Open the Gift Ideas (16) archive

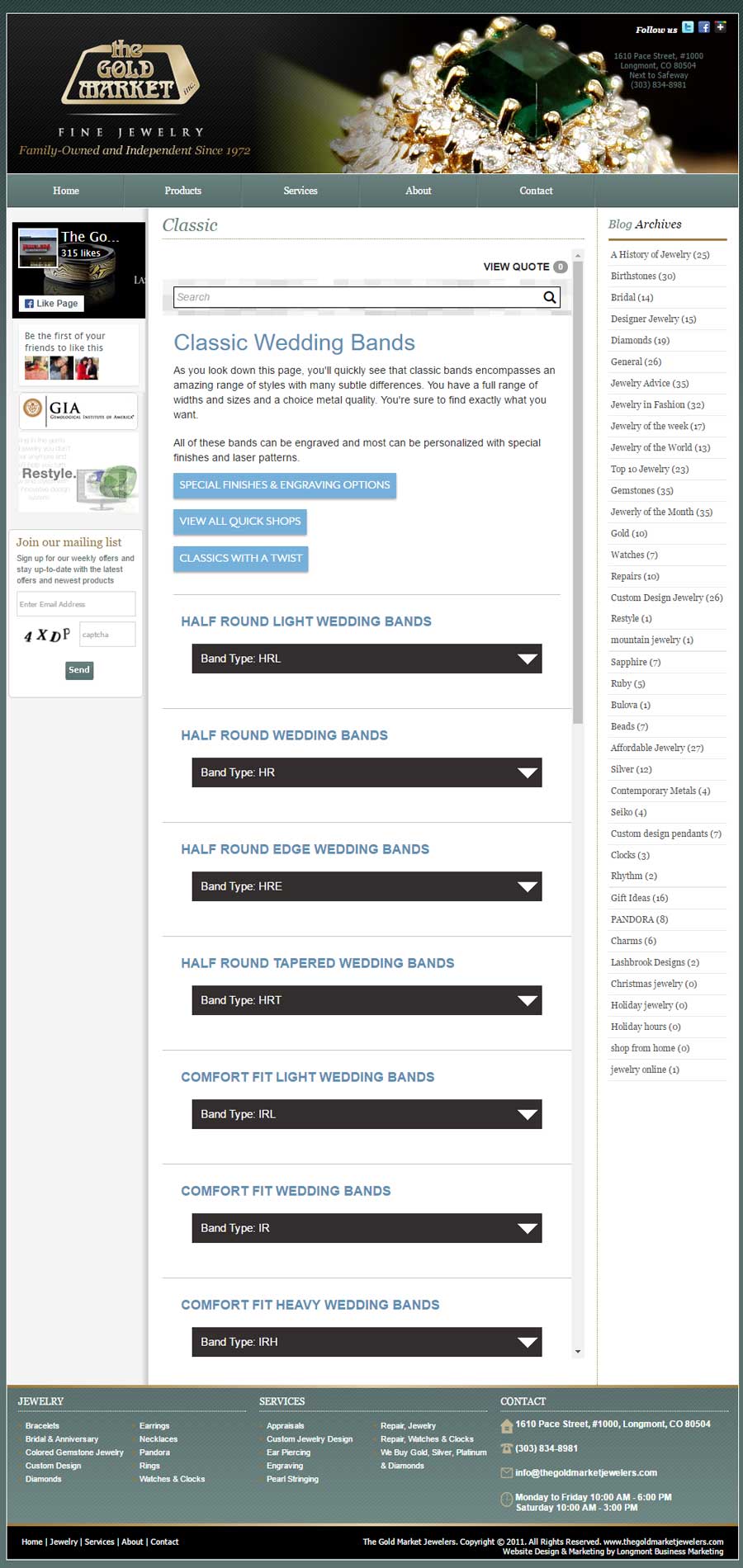pyautogui.click(x=639, y=898)
